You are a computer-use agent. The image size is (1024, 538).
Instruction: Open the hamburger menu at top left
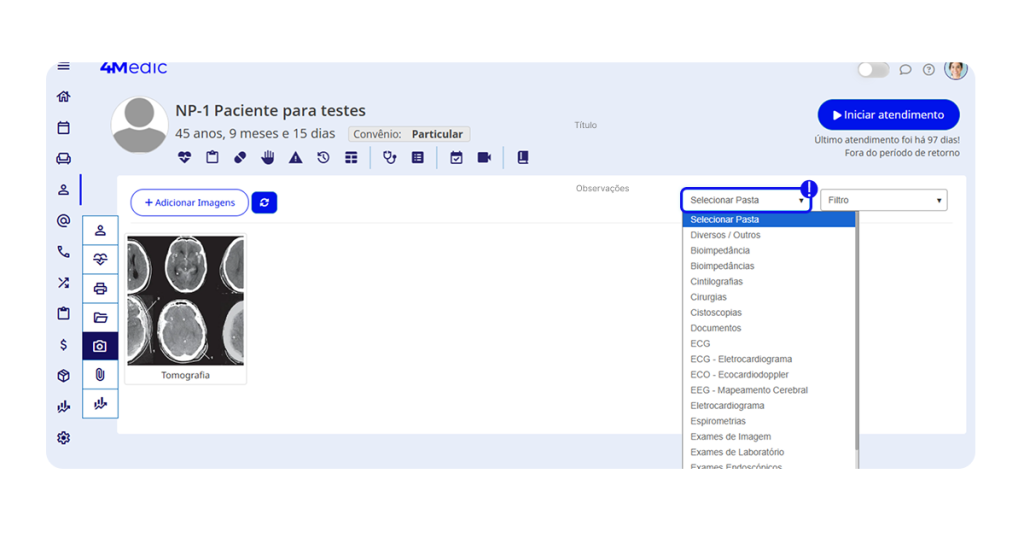64,67
